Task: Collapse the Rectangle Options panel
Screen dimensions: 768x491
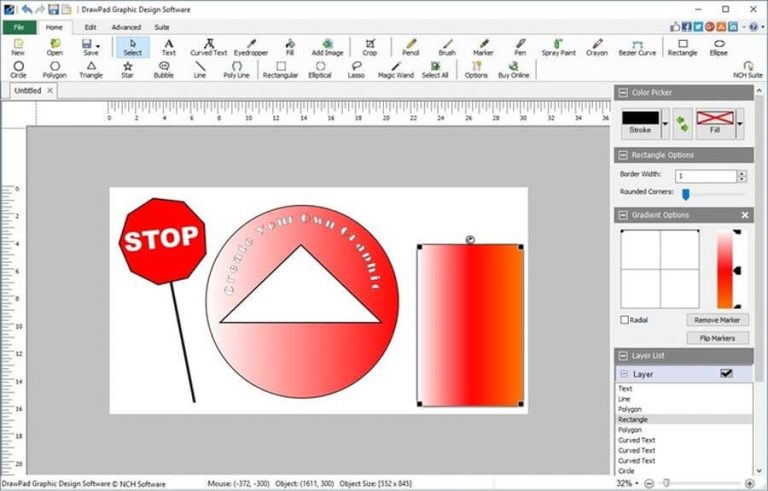Action: point(623,155)
